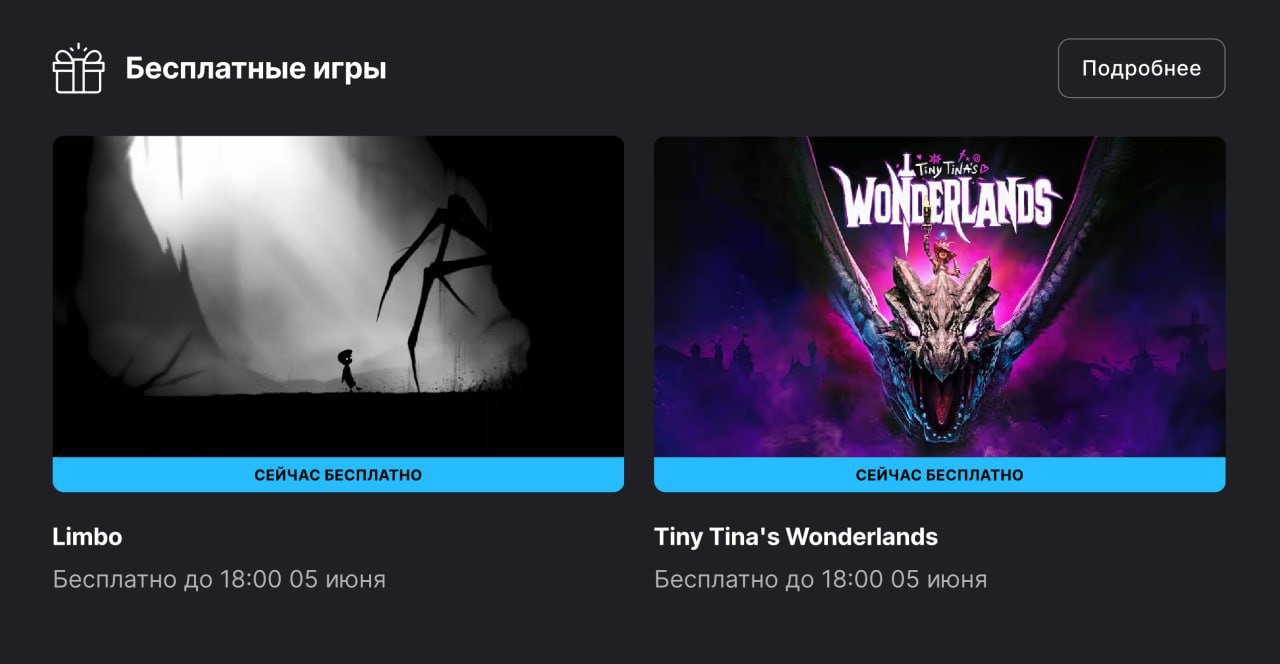Click the Бесплатные игры heading
This screenshot has width=1280, height=664.
coord(256,69)
